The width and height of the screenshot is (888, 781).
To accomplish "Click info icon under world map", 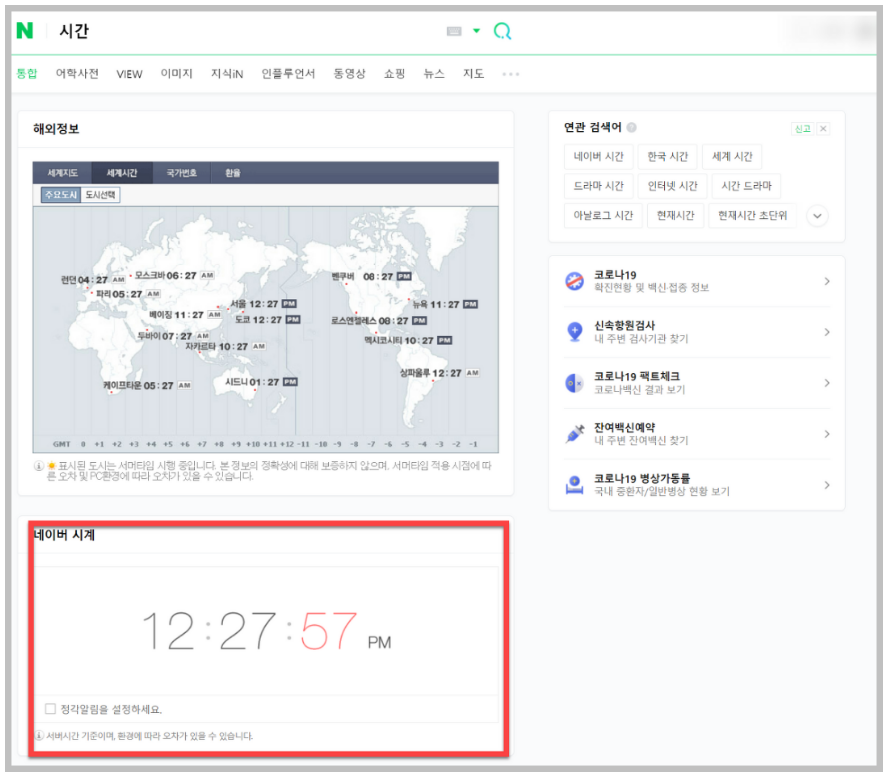I will coord(39,466).
